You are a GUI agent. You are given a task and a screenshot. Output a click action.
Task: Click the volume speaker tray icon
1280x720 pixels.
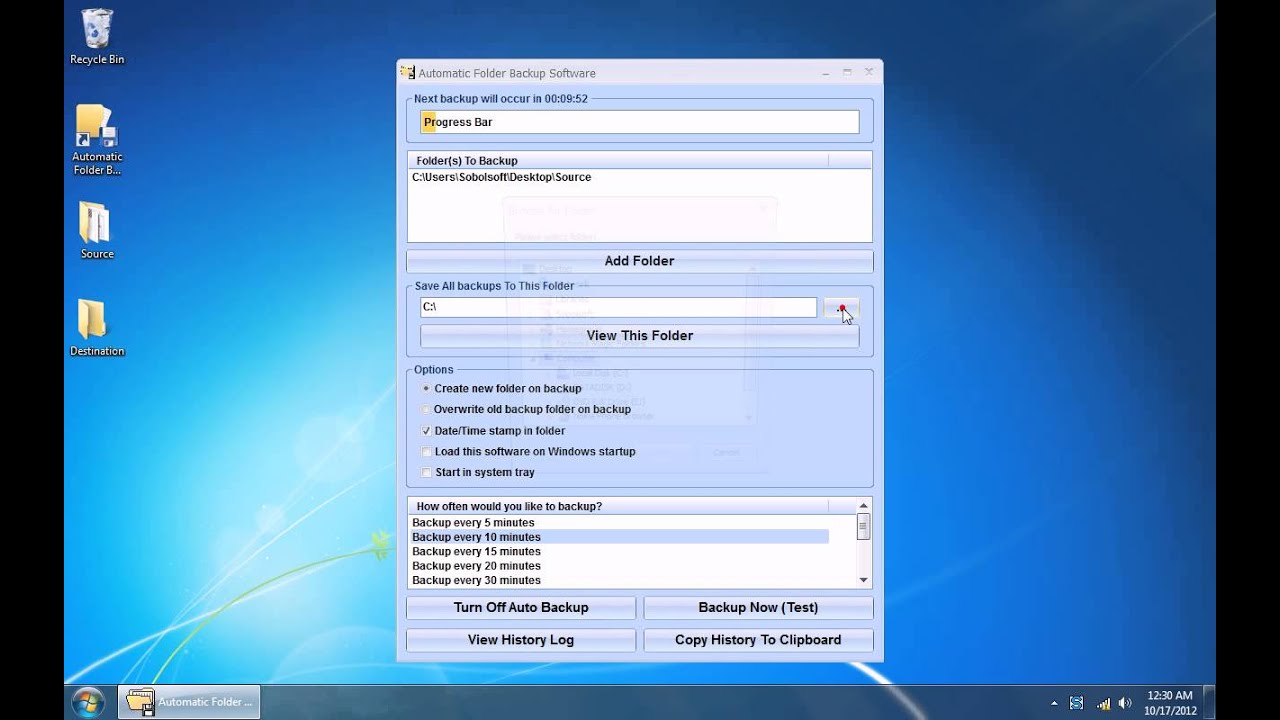(x=1126, y=703)
